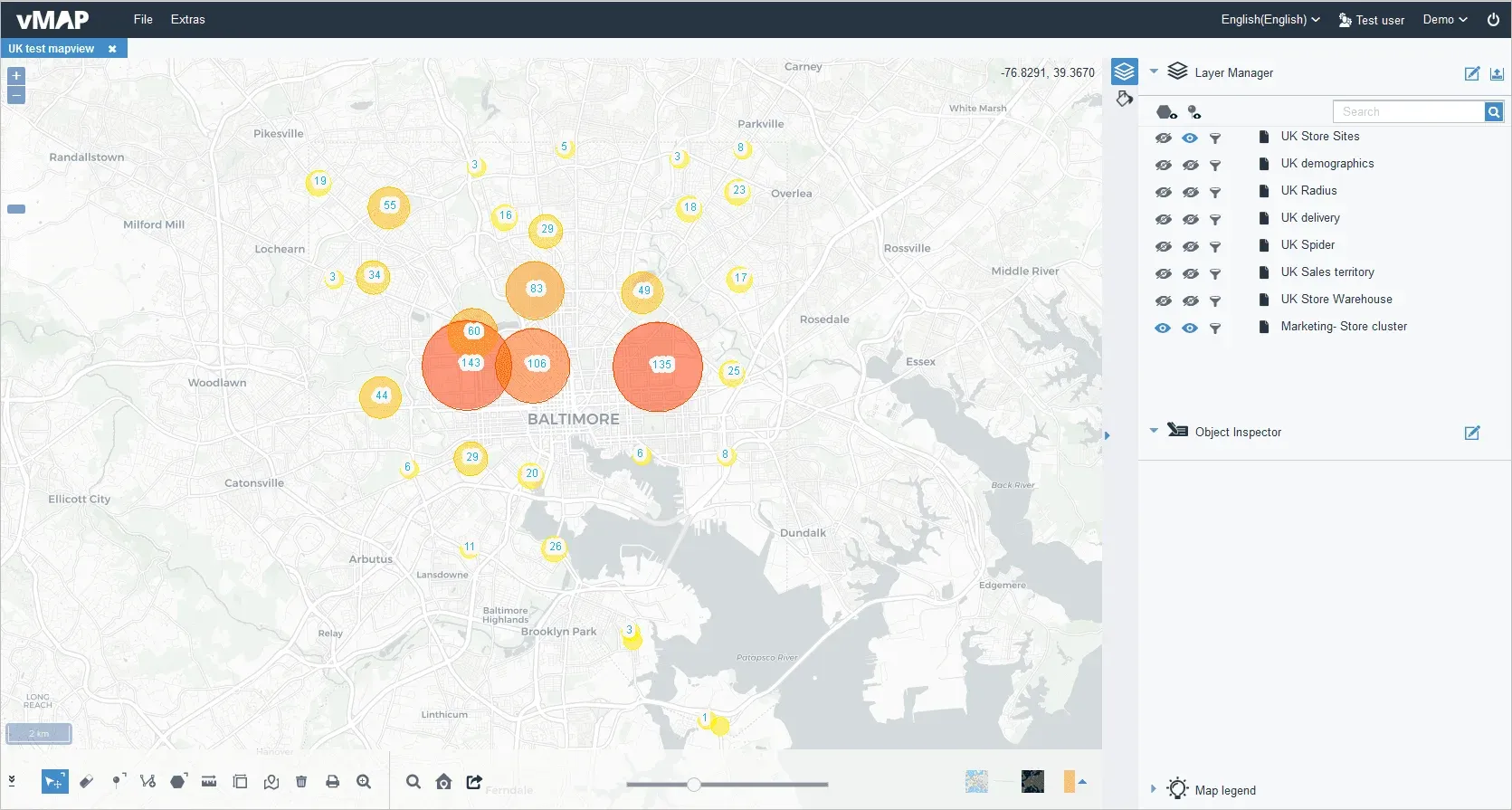Choose the add point pin tool
Viewport: 1512px width, 810px height.
click(118, 781)
